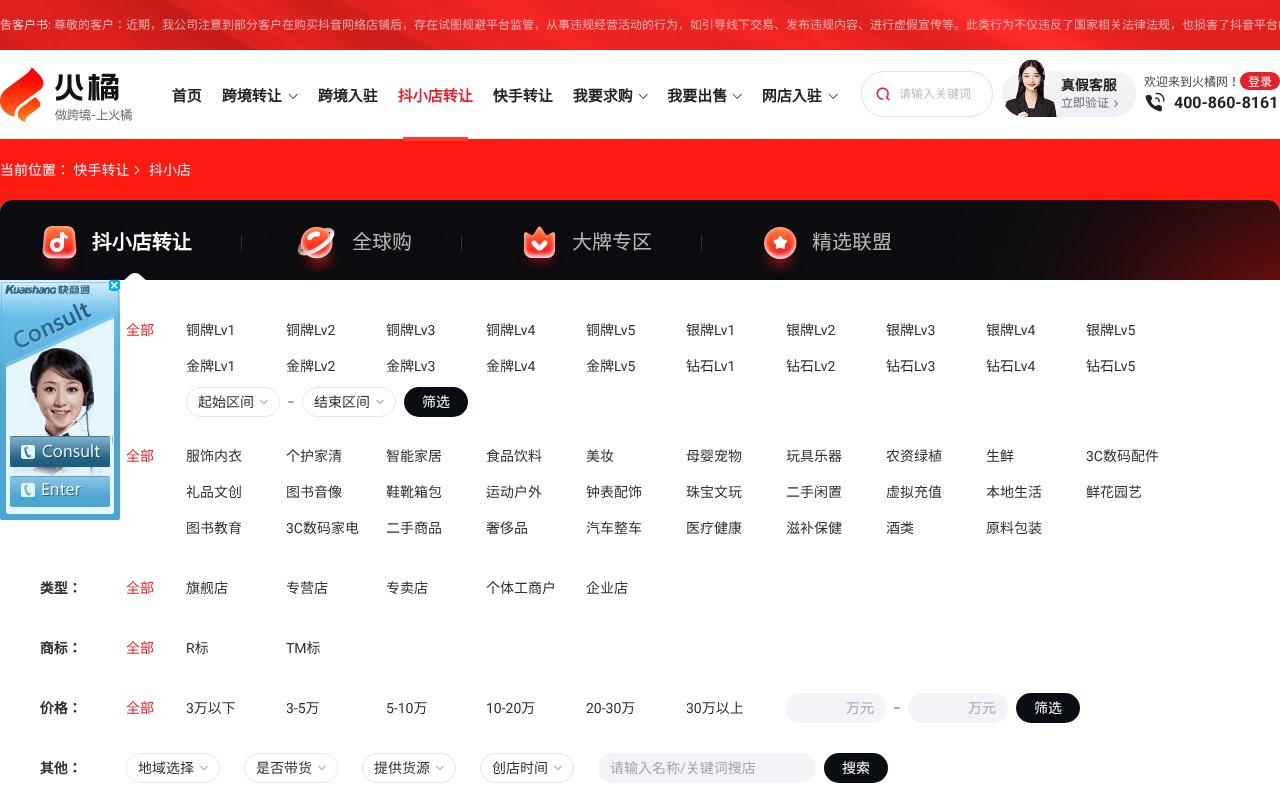Image resolution: width=1280 pixels, height=800 pixels.
Task: Select 首页 in the navigation bar
Action: tap(187, 95)
